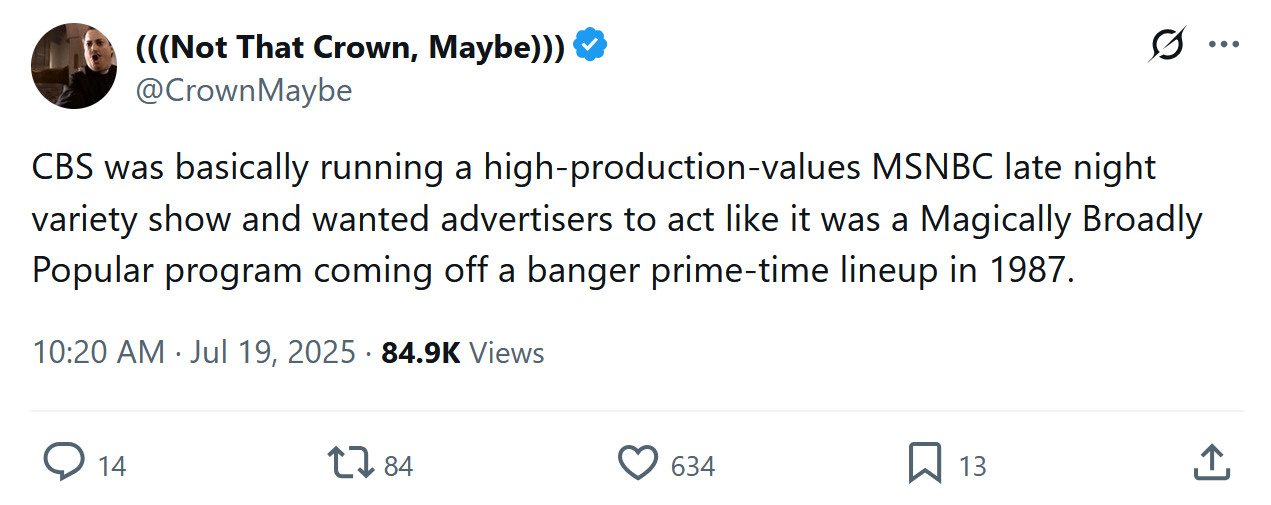
Task: Open the author's profile avatar picture
Action: pos(74,66)
